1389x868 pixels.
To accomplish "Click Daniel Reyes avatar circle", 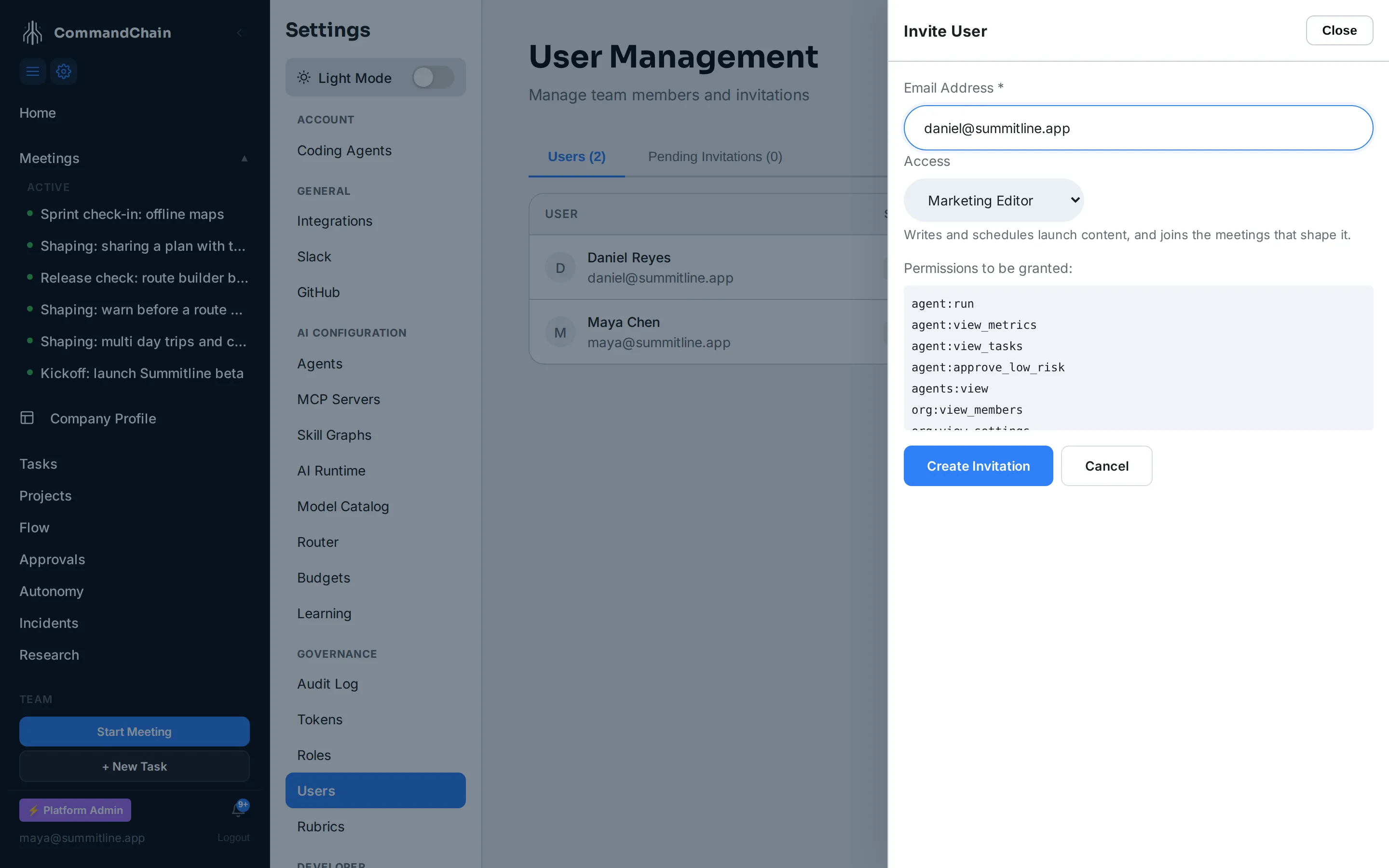I will click(x=560, y=268).
